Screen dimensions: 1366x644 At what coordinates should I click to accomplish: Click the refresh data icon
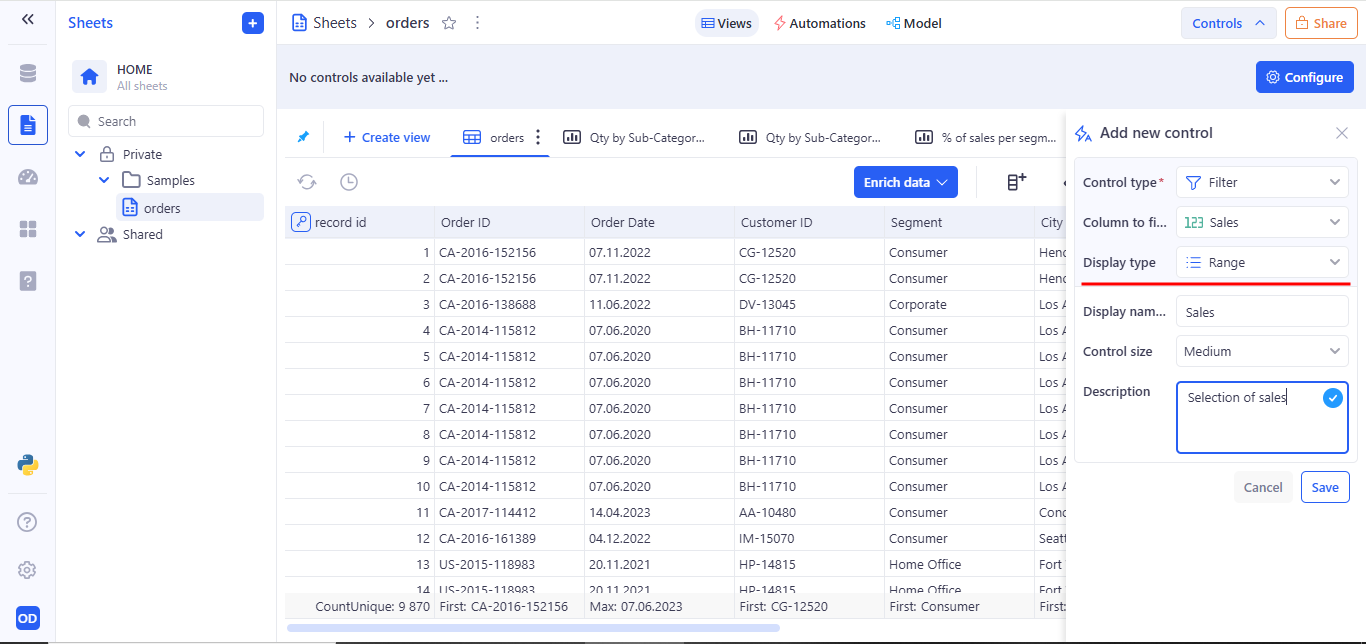click(x=307, y=182)
